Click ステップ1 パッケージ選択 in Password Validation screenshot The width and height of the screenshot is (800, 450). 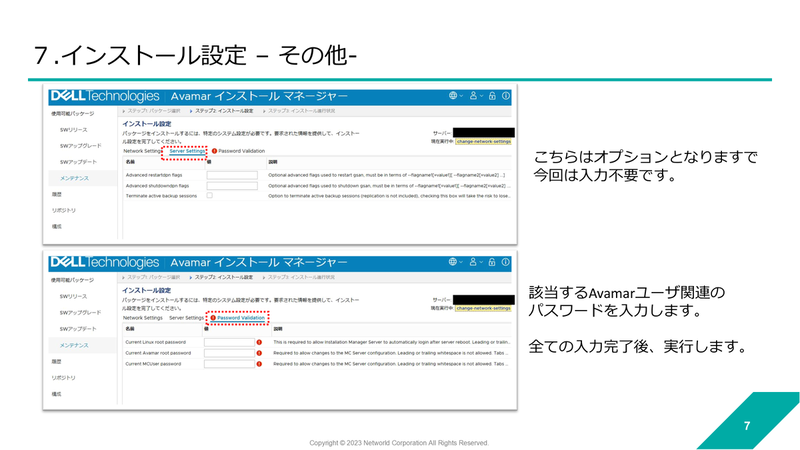[x=153, y=278]
